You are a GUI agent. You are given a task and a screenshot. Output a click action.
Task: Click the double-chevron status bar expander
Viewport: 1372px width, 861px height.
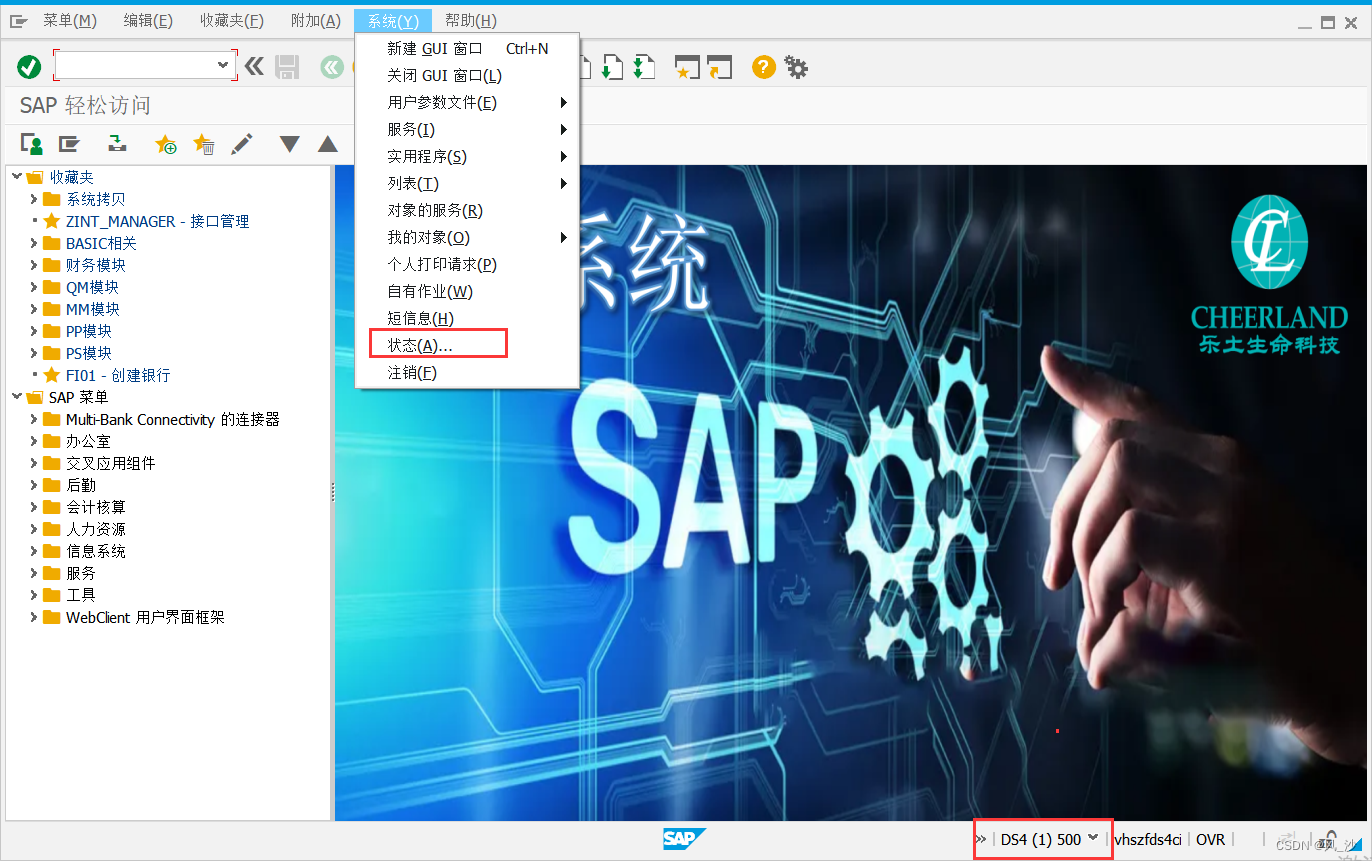click(981, 839)
